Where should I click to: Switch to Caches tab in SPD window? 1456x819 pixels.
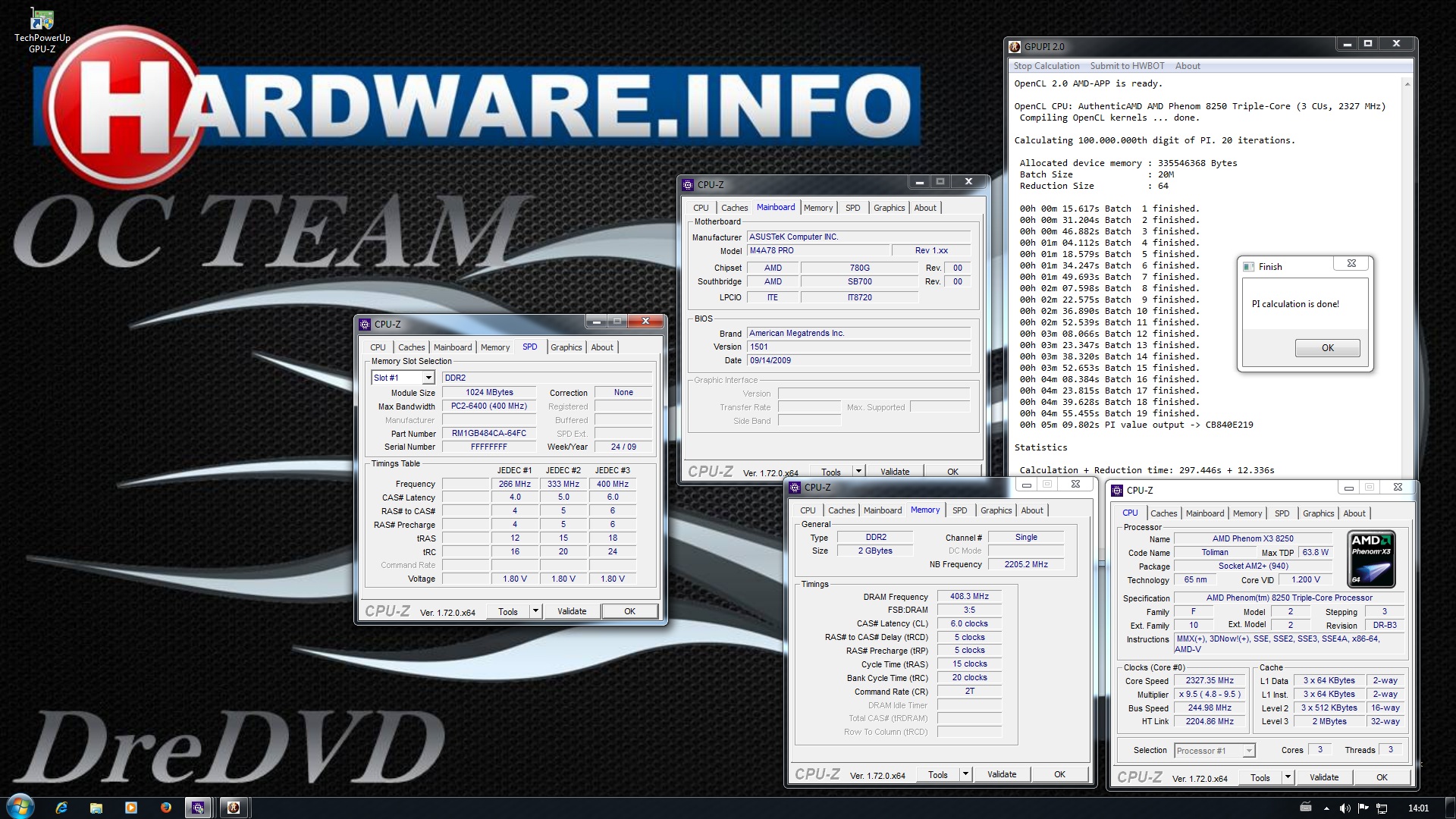pos(411,347)
